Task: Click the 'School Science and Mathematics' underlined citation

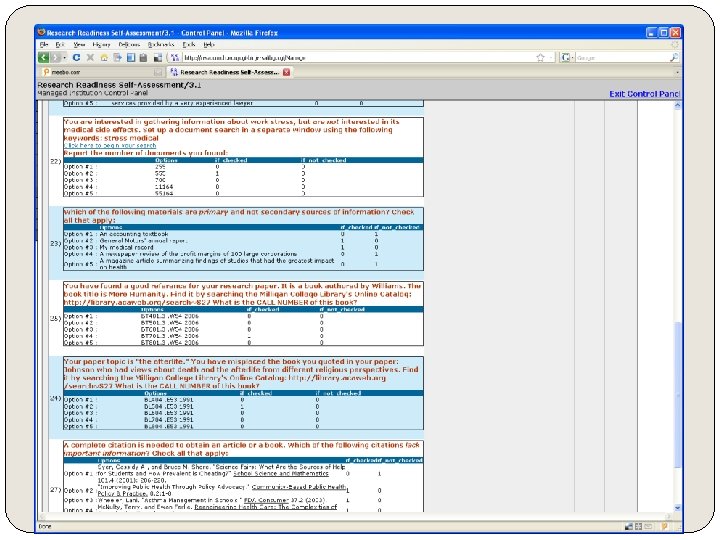Action: click(x=281, y=473)
